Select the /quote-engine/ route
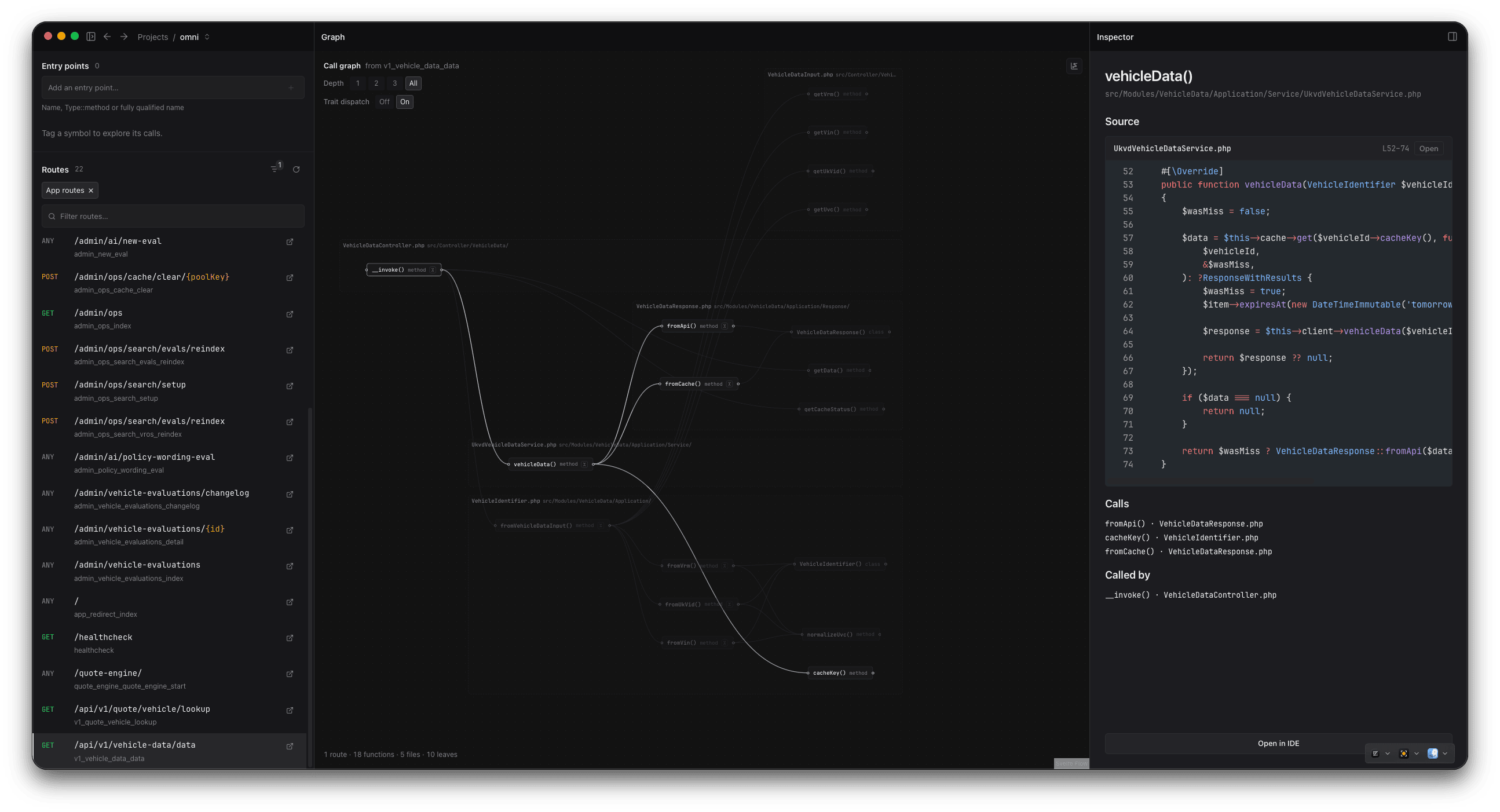Viewport: 1500px width, 812px height. point(170,679)
